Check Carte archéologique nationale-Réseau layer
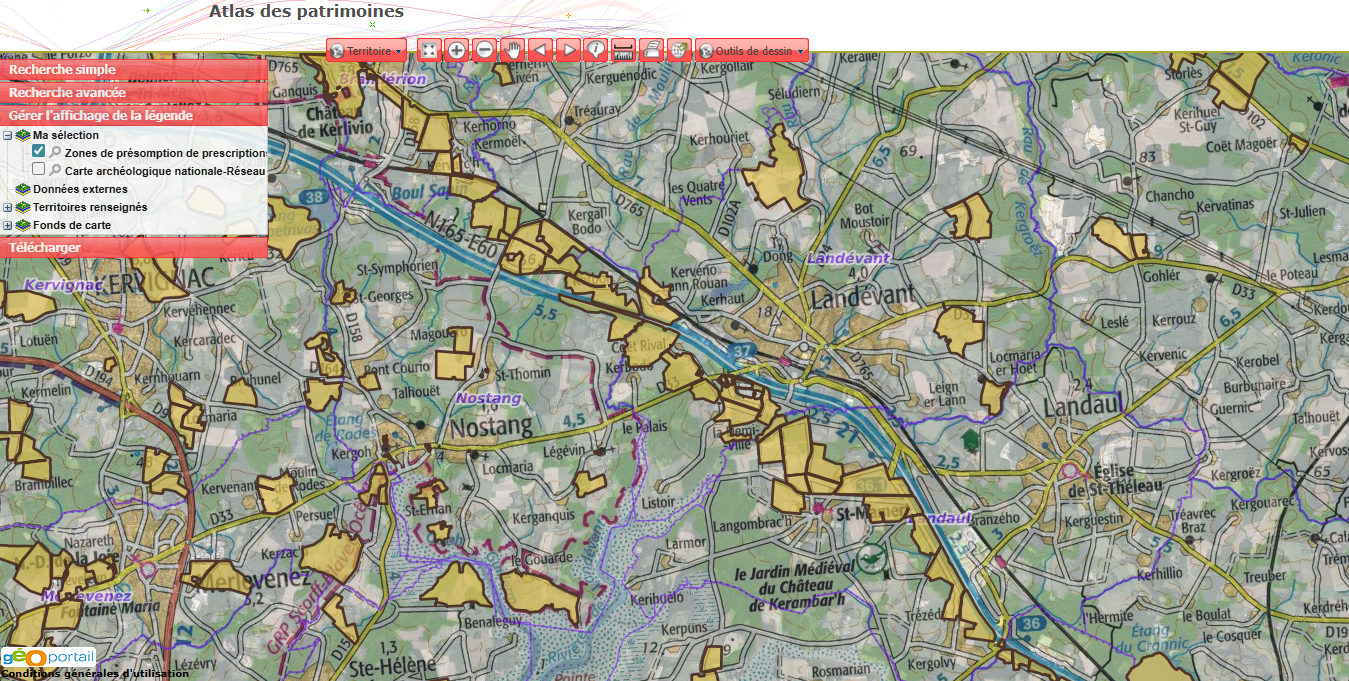 (39, 169)
